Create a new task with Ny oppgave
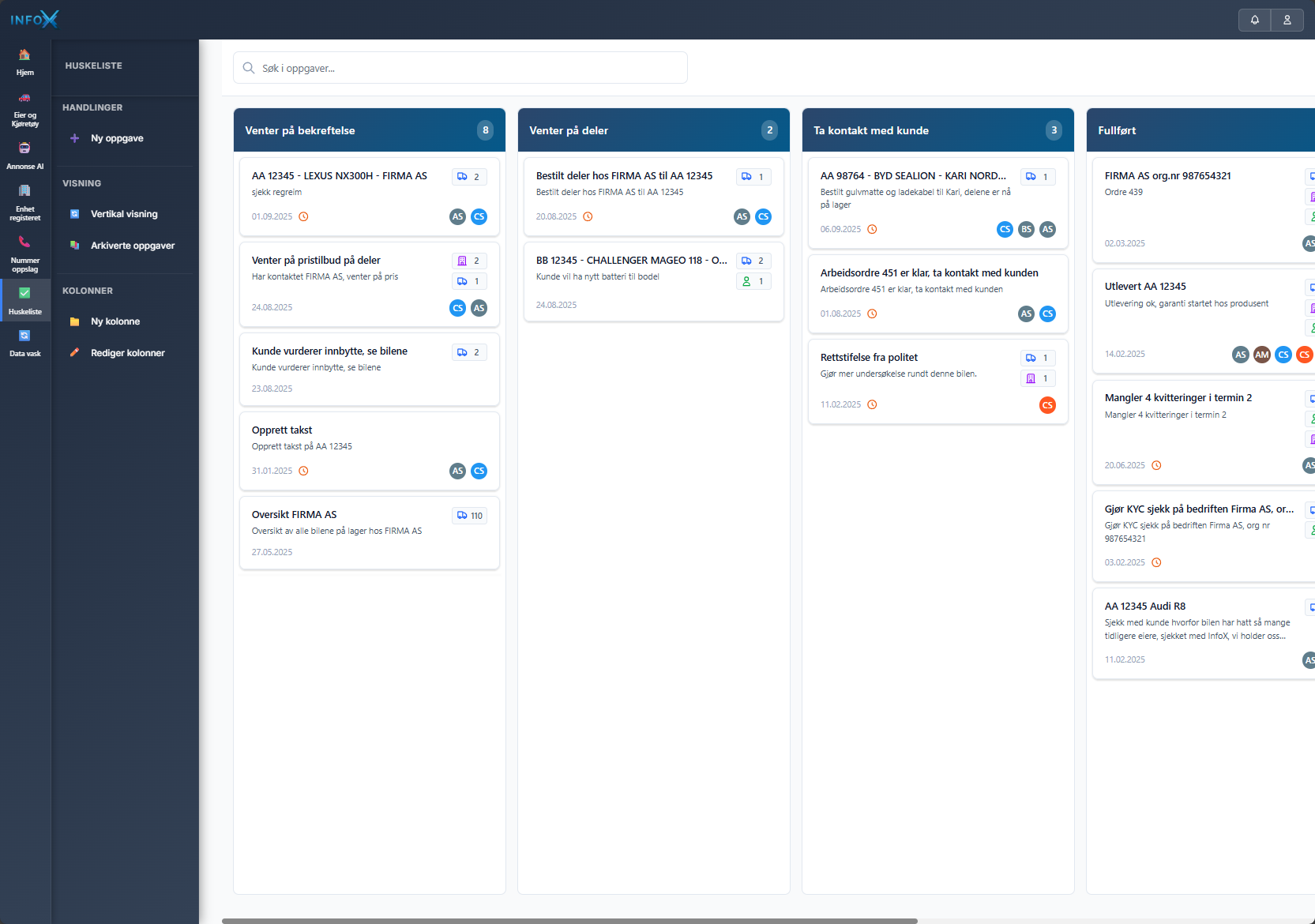The height and width of the screenshot is (924, 1315). 117,138
